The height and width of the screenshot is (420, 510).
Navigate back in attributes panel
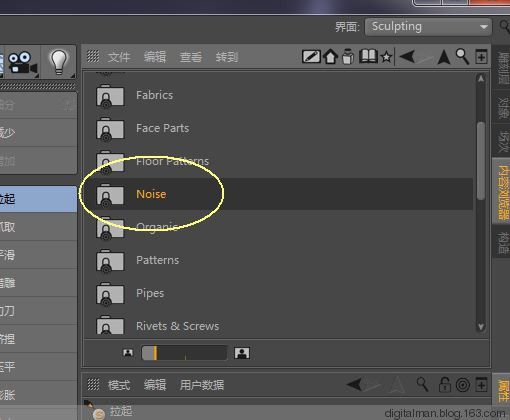point(354,385)
